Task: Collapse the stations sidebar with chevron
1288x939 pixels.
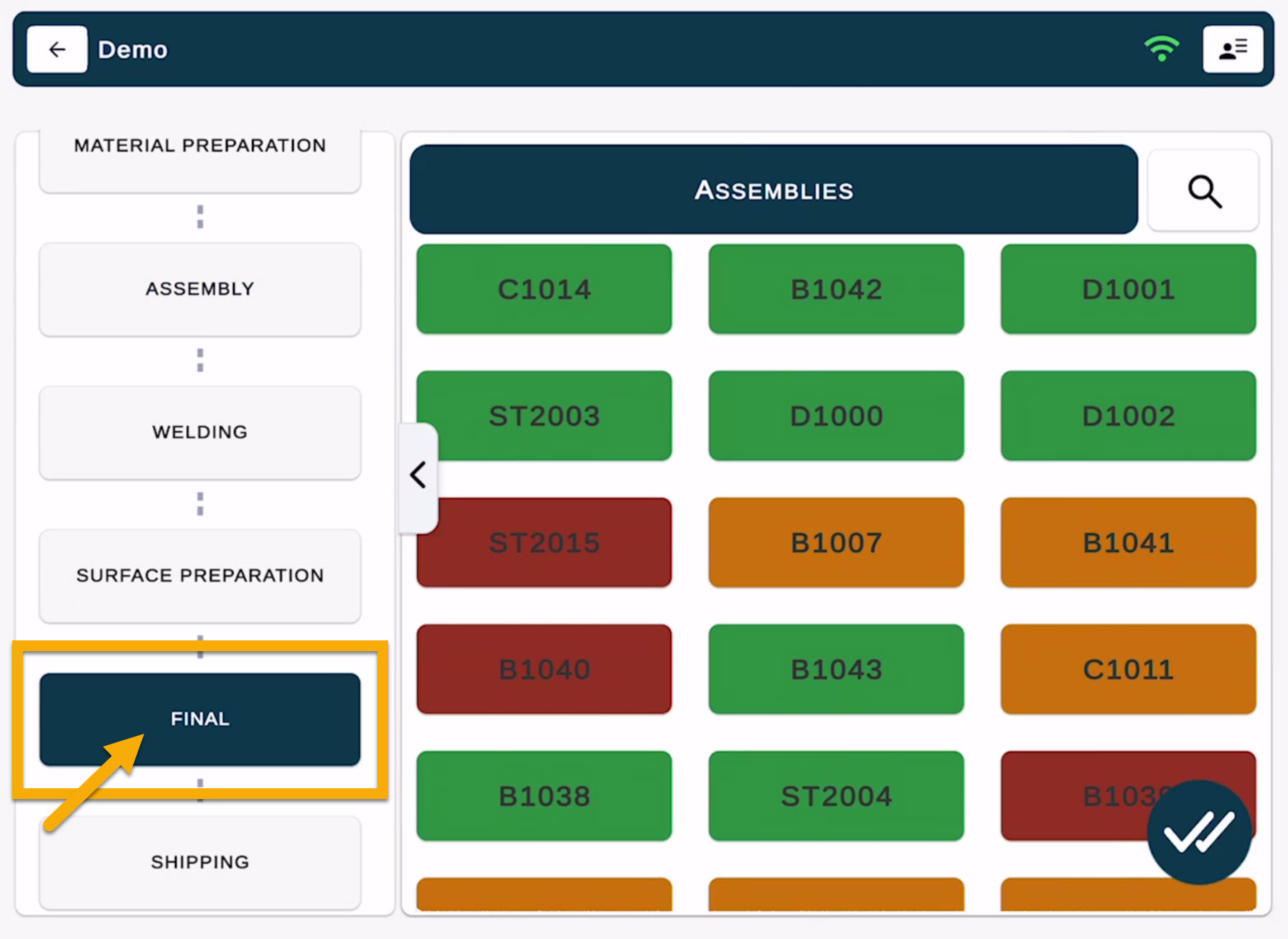Action: coord(418,475)
